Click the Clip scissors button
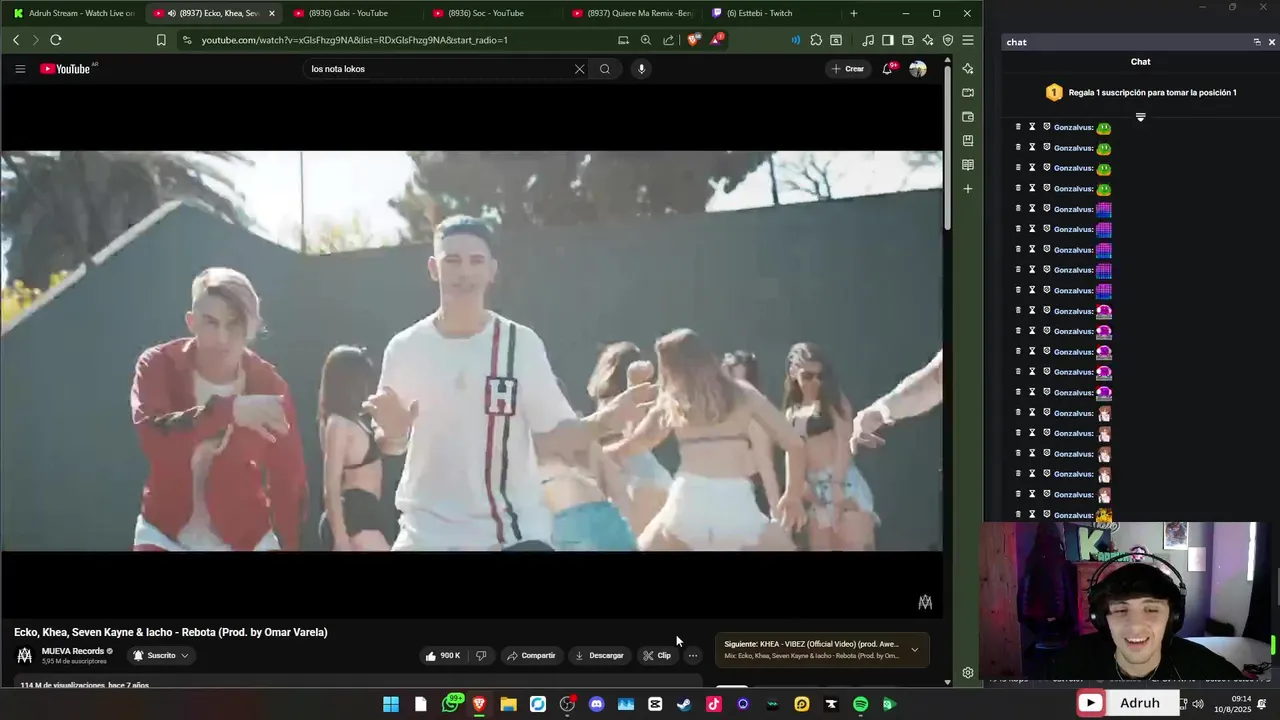Viewport: 1280px width, 720px height. click(657, 656)
